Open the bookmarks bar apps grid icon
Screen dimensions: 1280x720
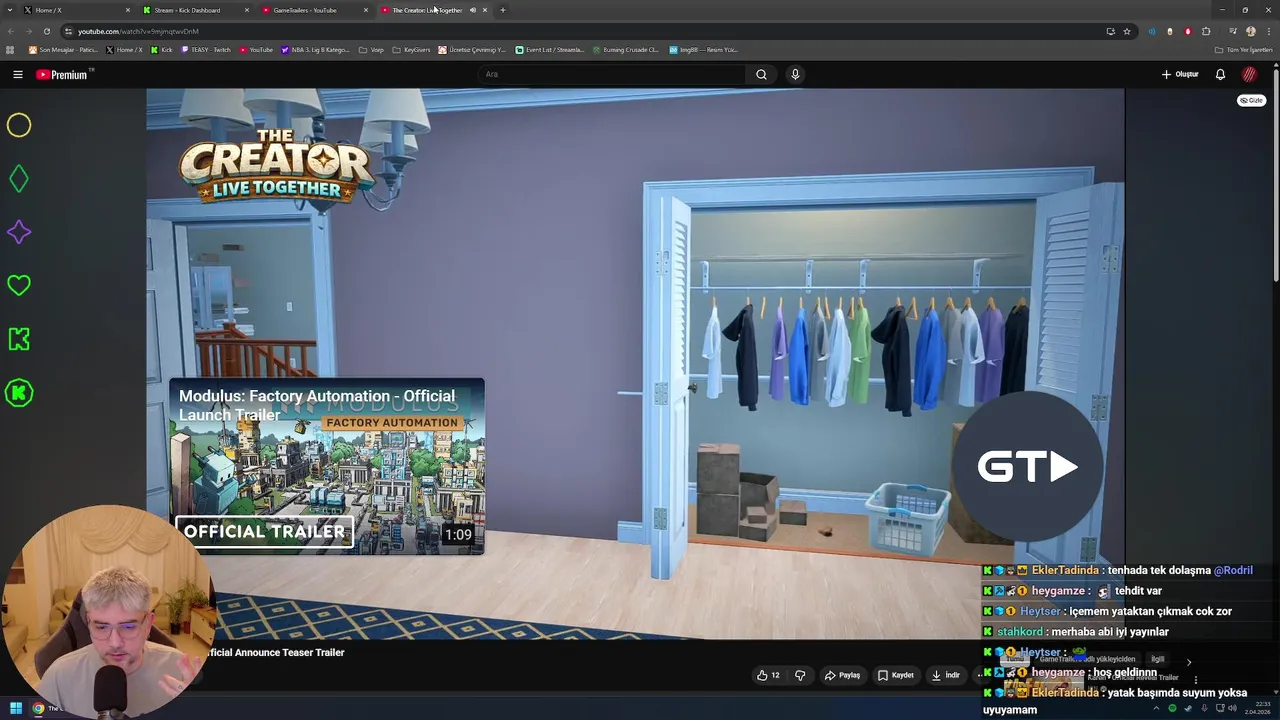[10, 49]
